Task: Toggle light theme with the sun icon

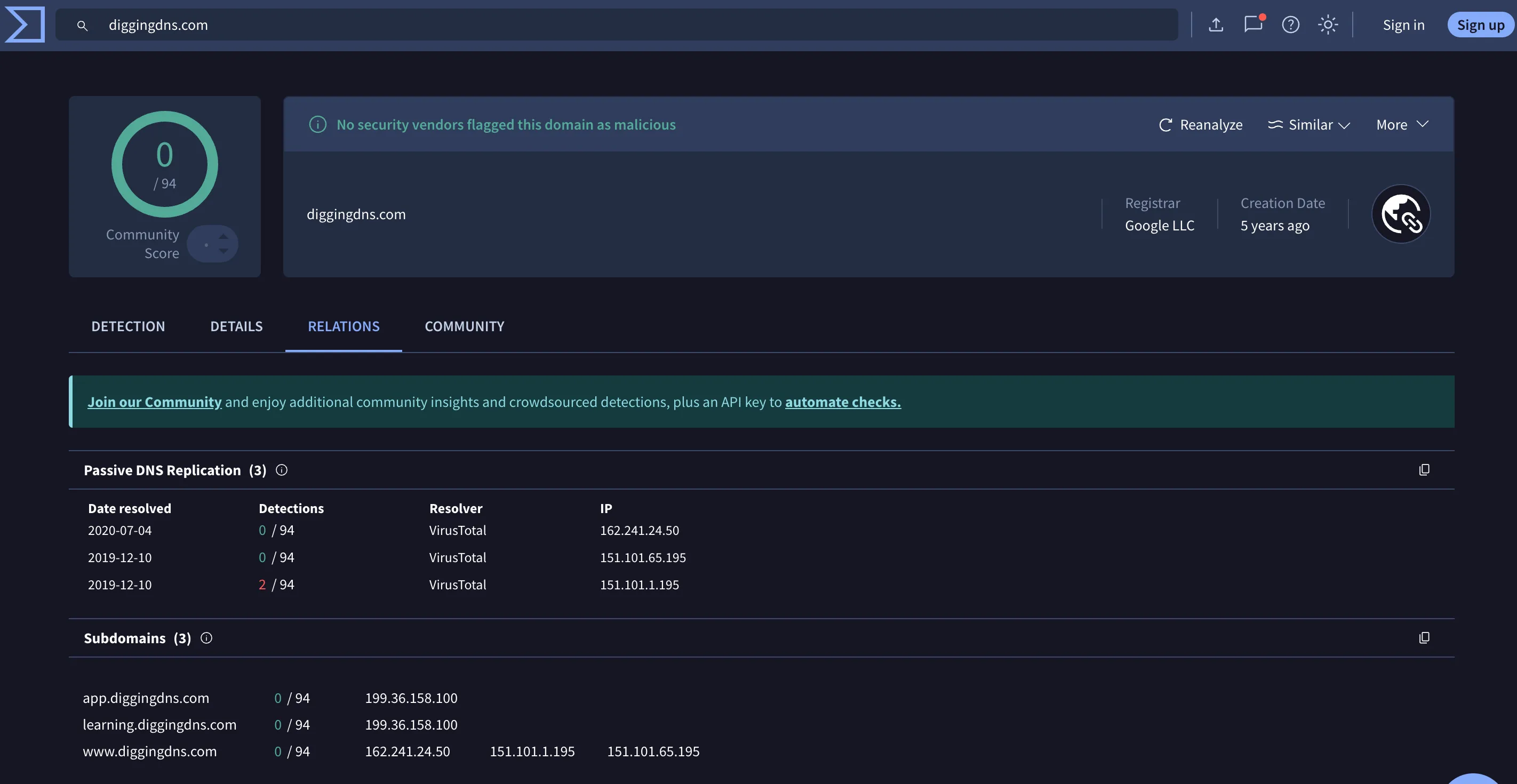Action: click(x=1328, y=25)
